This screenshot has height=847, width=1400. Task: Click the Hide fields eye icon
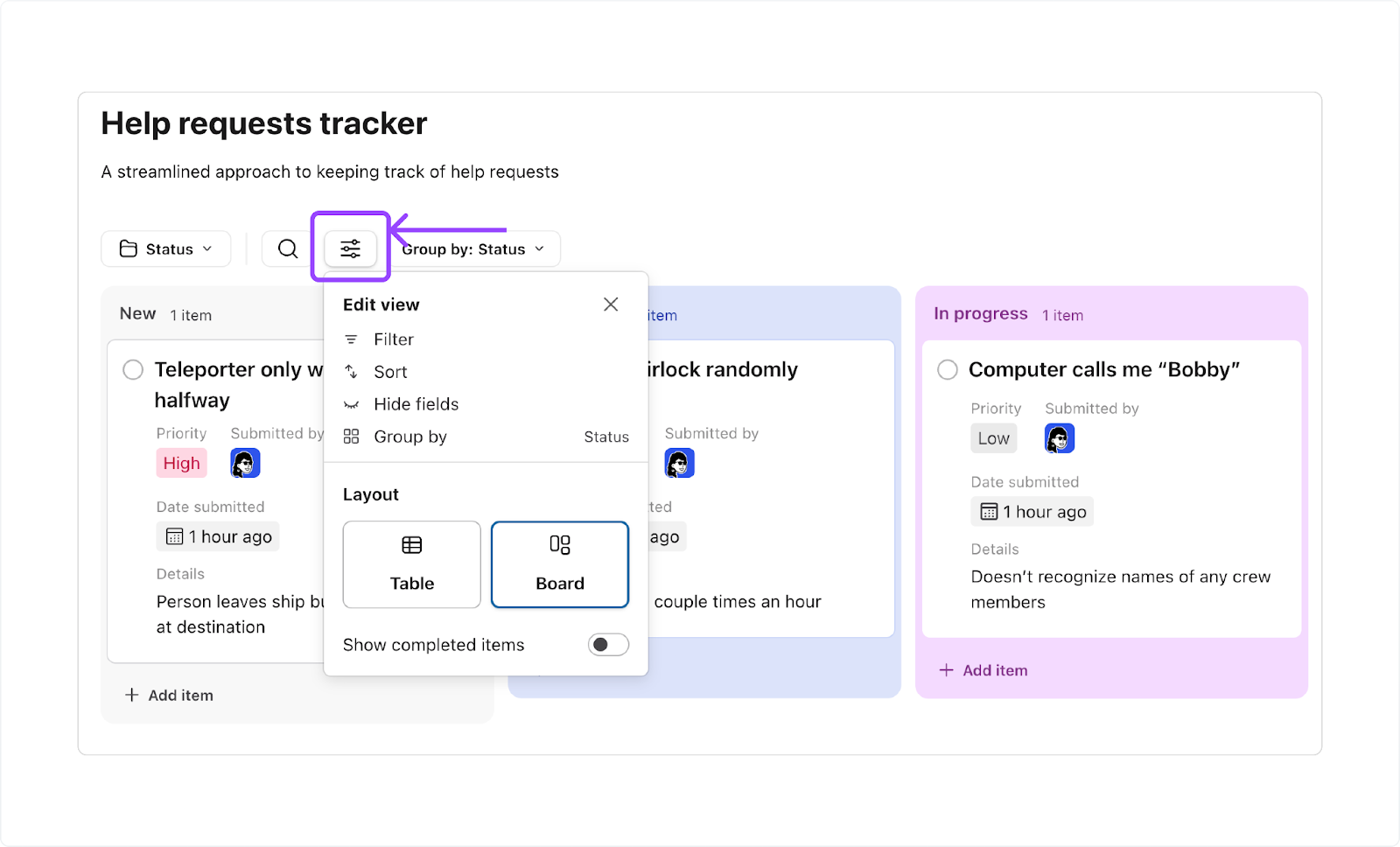(x=351, y=403)
